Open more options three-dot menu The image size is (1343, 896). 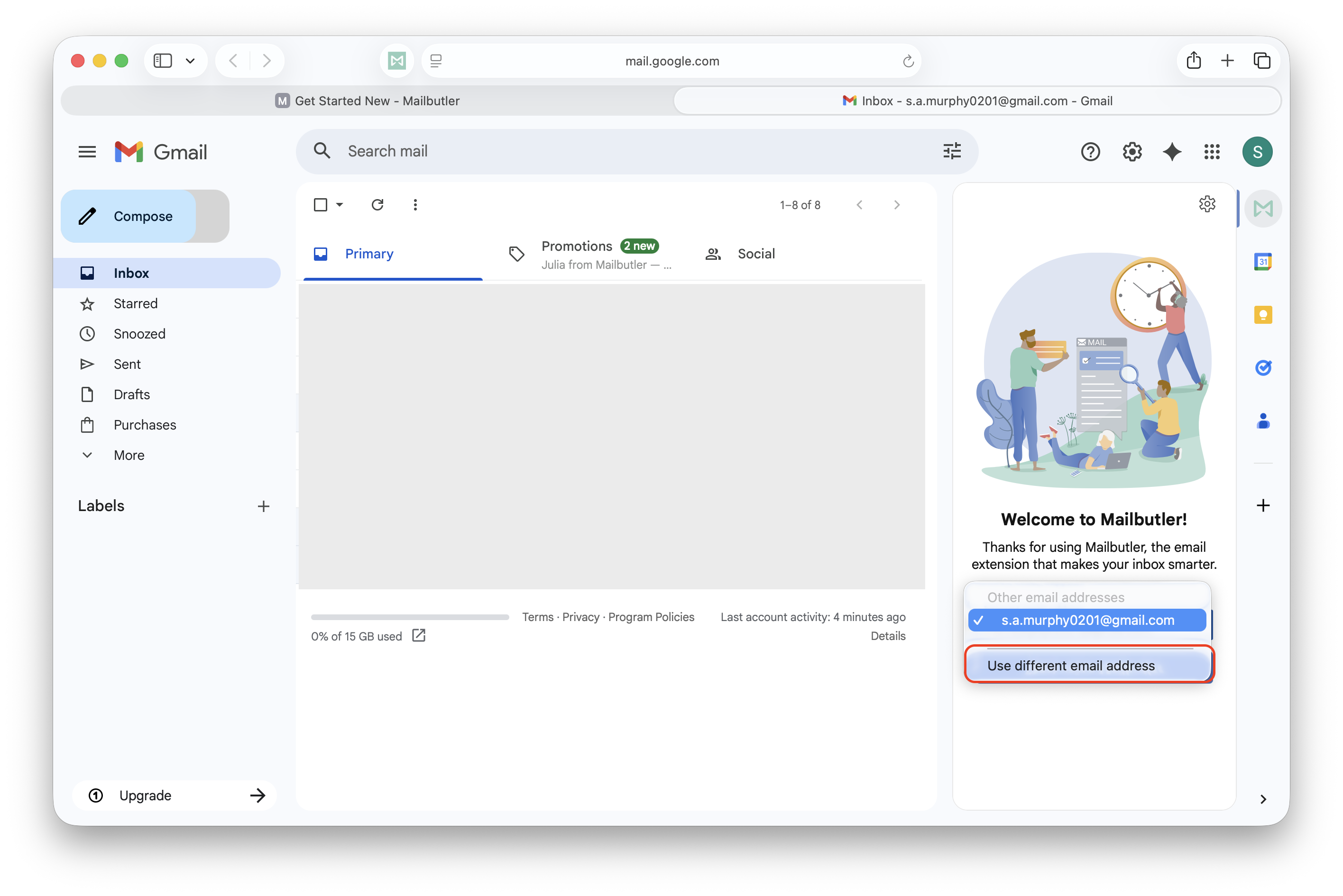pos(415,205)
